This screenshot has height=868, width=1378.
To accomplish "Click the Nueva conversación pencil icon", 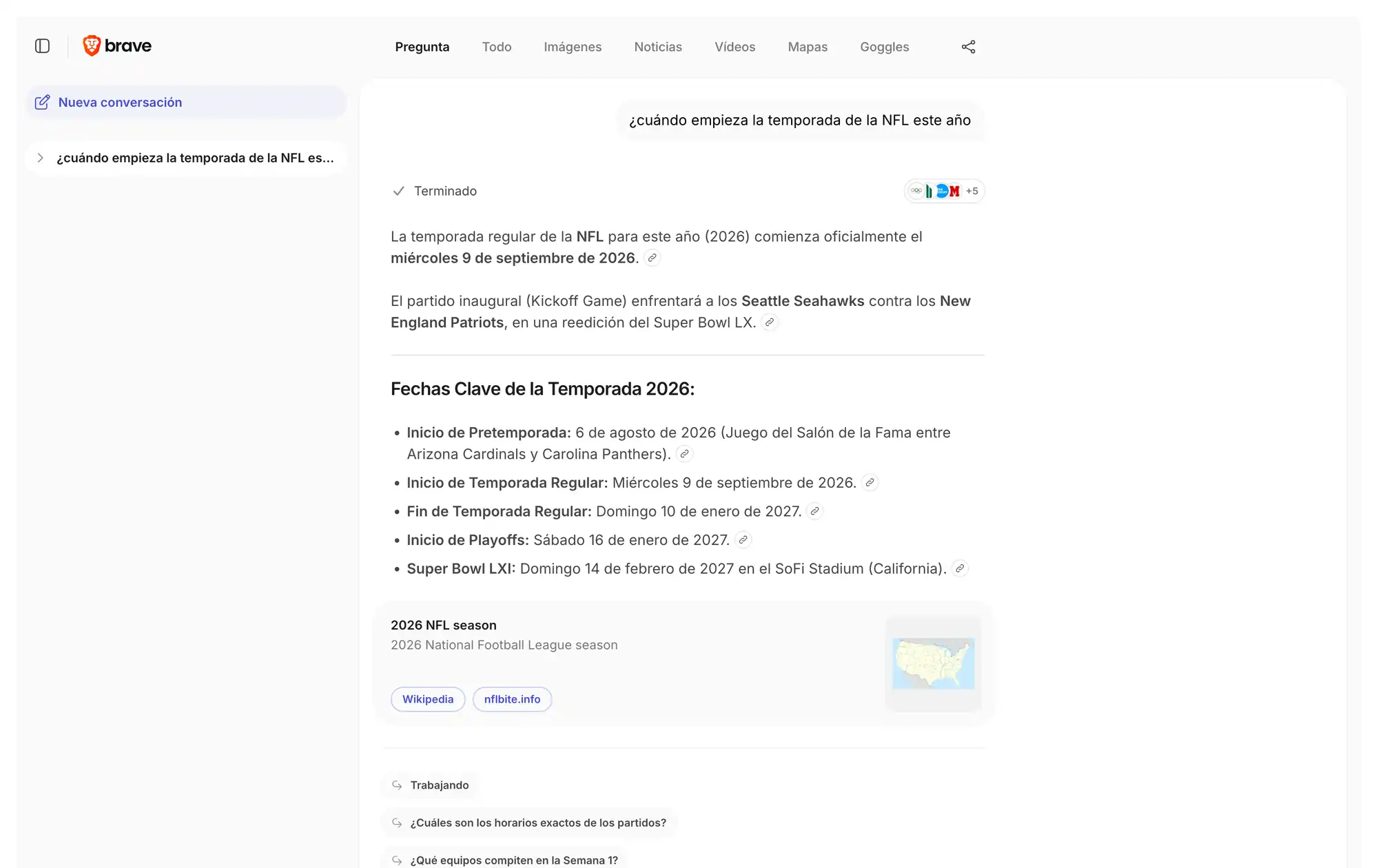I will [42, 102].
